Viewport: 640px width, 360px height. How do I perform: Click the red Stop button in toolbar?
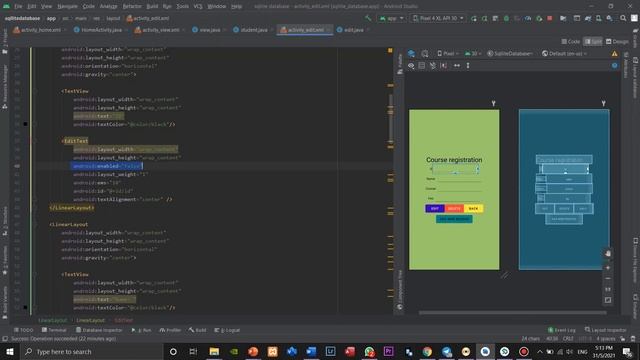point(550,18)
